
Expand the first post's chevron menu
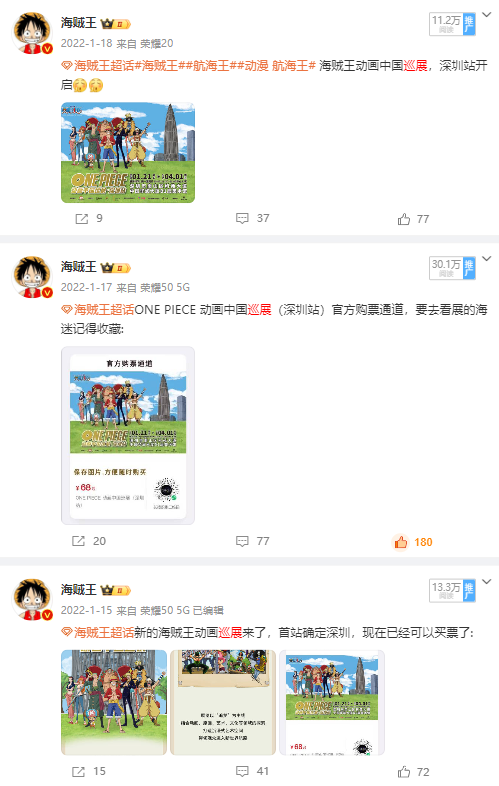pos(486,15)
